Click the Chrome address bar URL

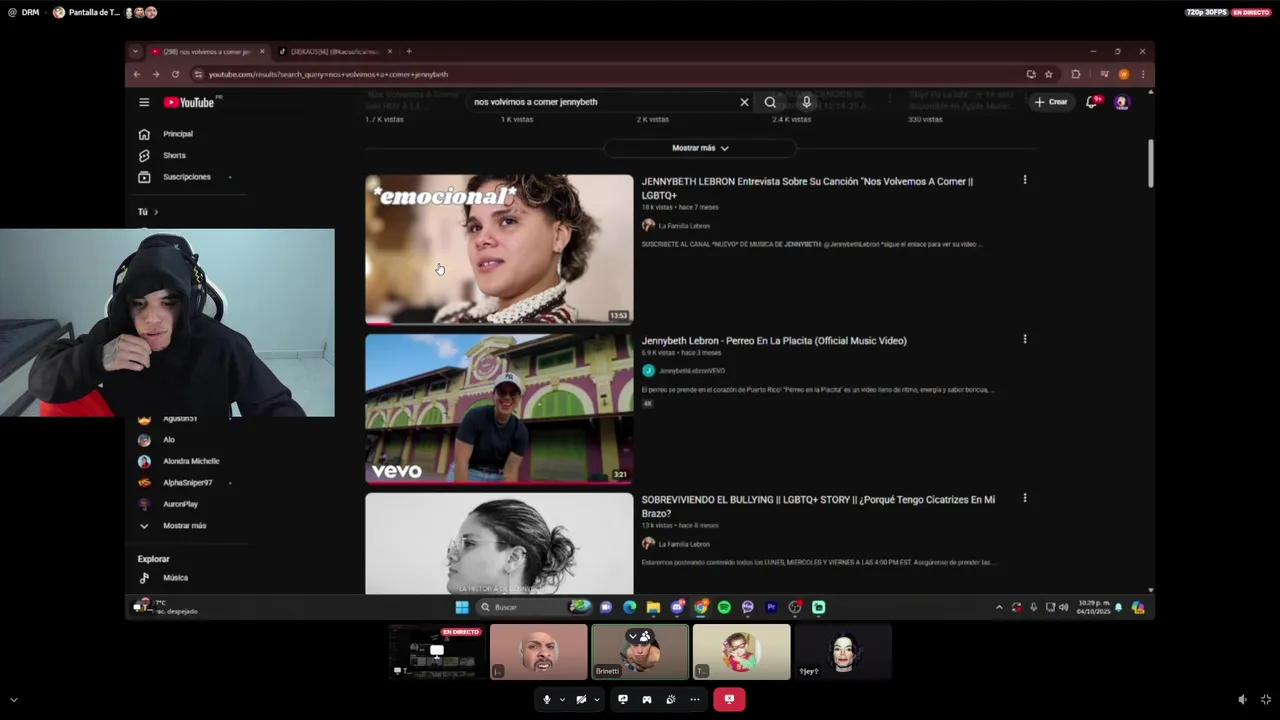tap(328, 74)
